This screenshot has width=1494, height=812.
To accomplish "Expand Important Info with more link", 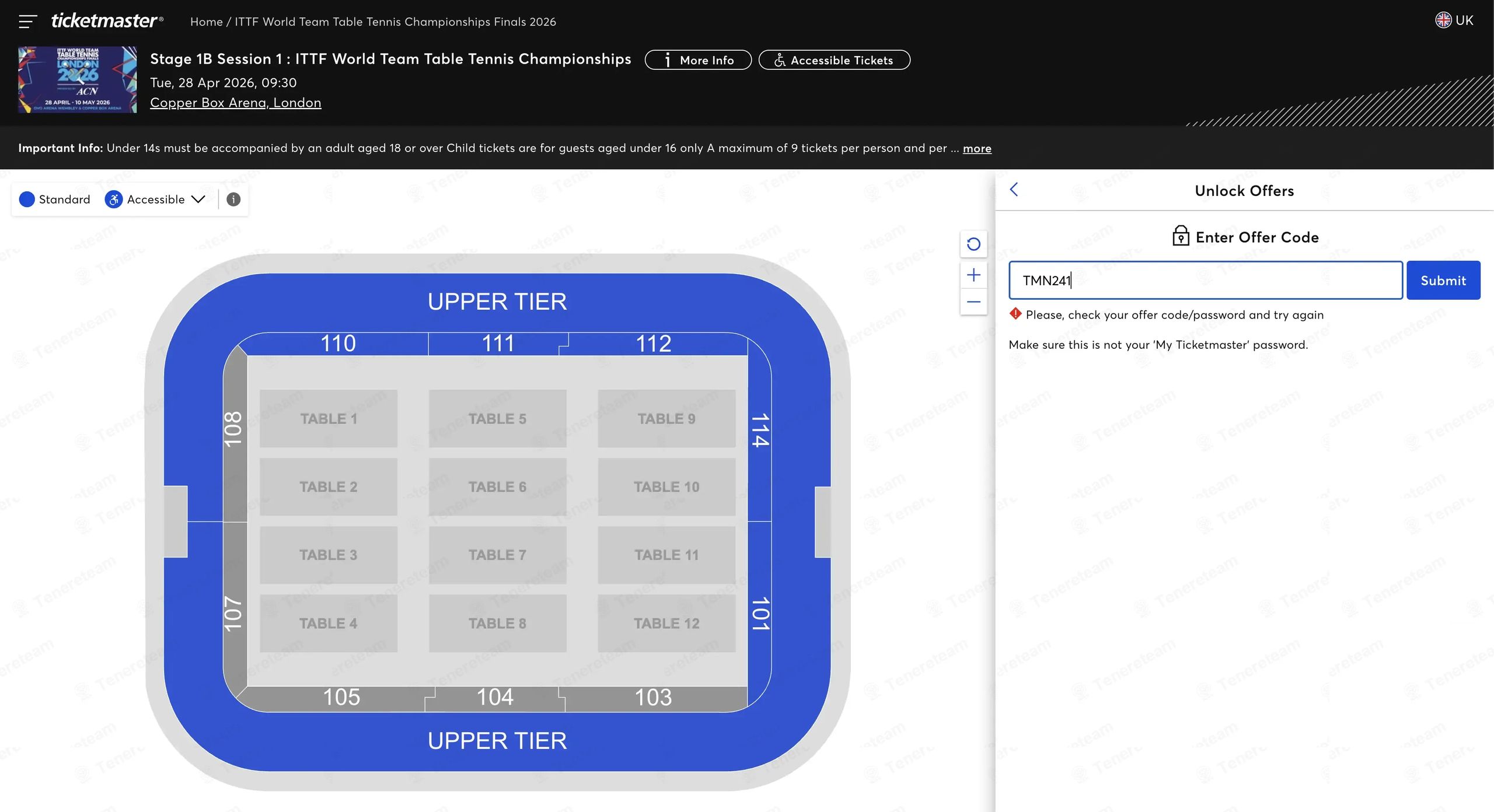I will pos(977,148).
